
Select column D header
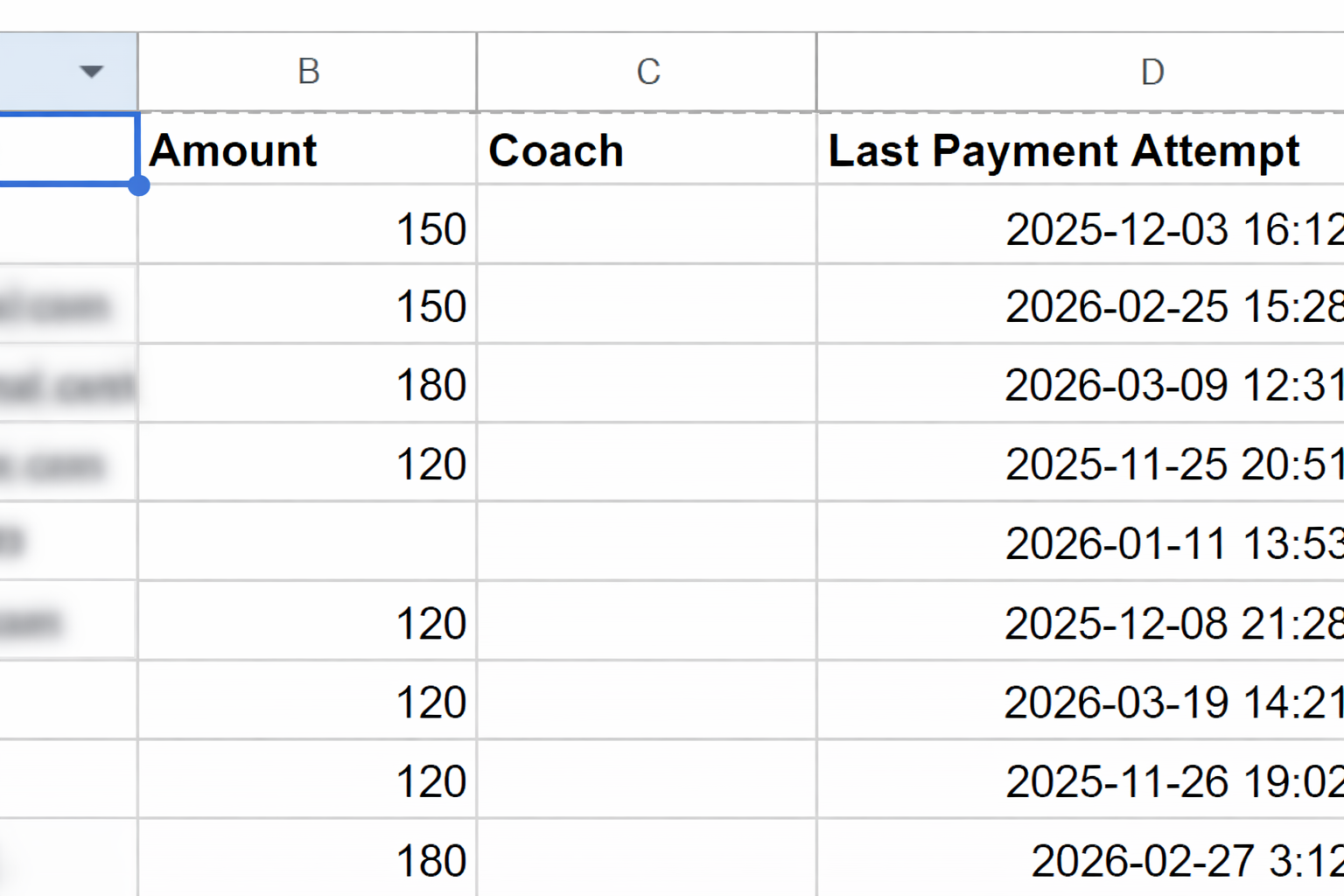point(1153,72)
